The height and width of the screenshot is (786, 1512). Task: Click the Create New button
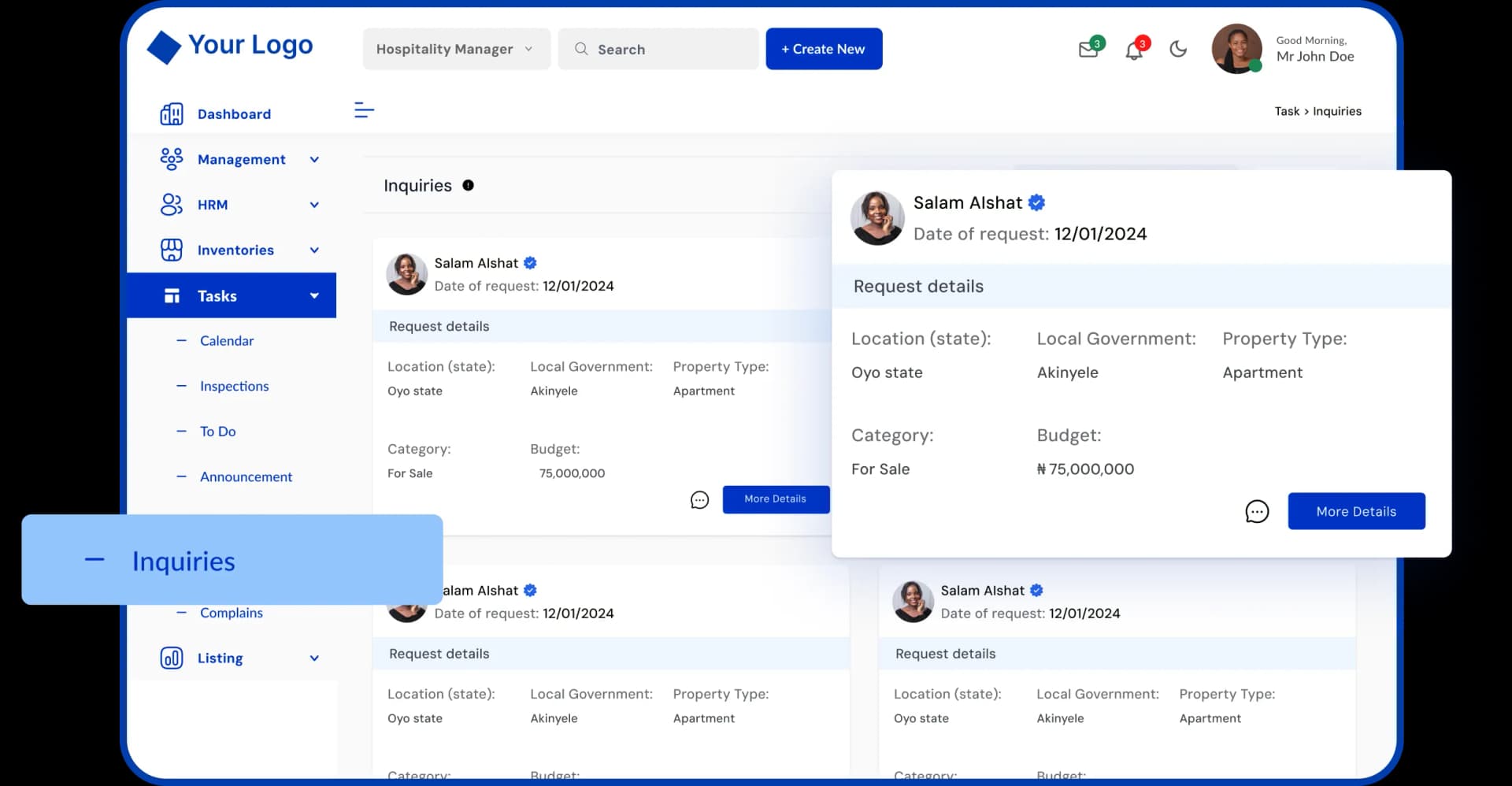823,48
